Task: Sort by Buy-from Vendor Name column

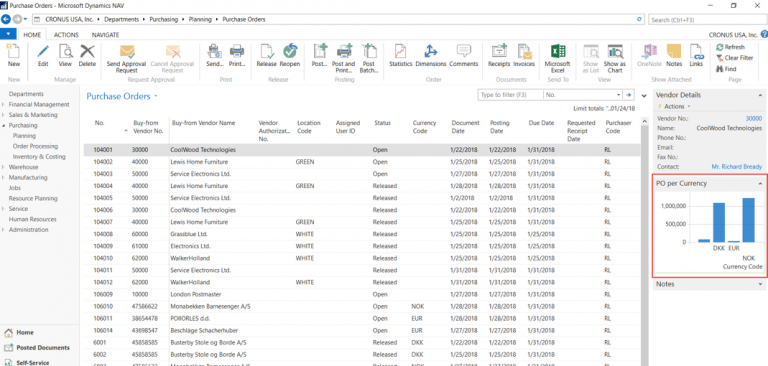Action: (x=203, y=123)
